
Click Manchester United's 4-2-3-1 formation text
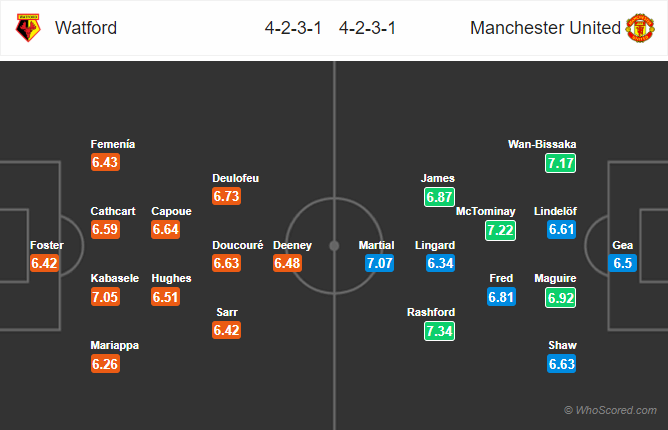367,28
